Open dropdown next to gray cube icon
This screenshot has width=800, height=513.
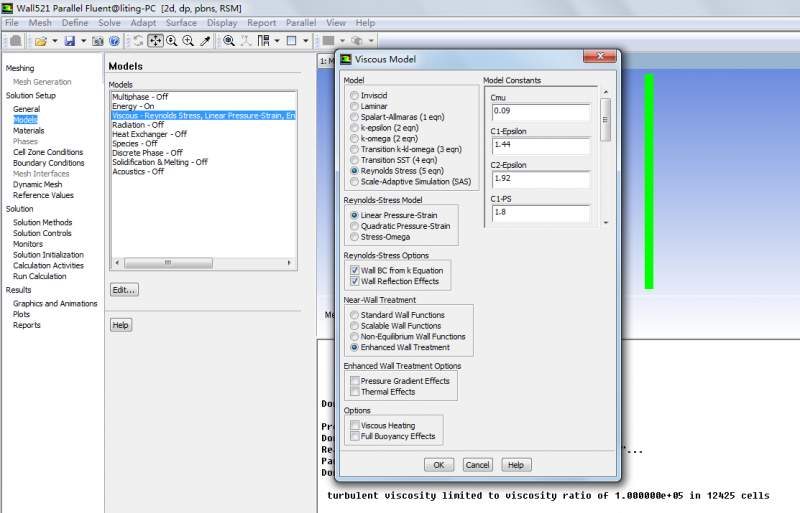(371, 41)
